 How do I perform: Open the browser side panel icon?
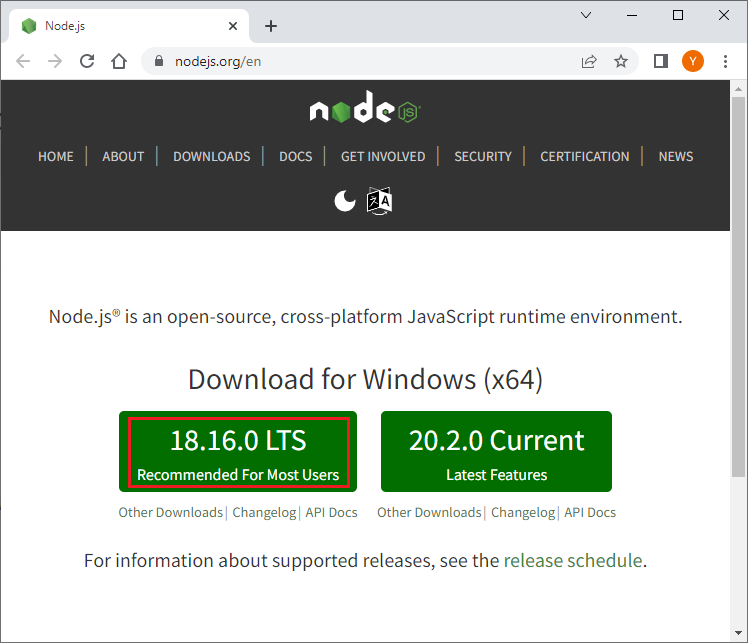(661, 61)
